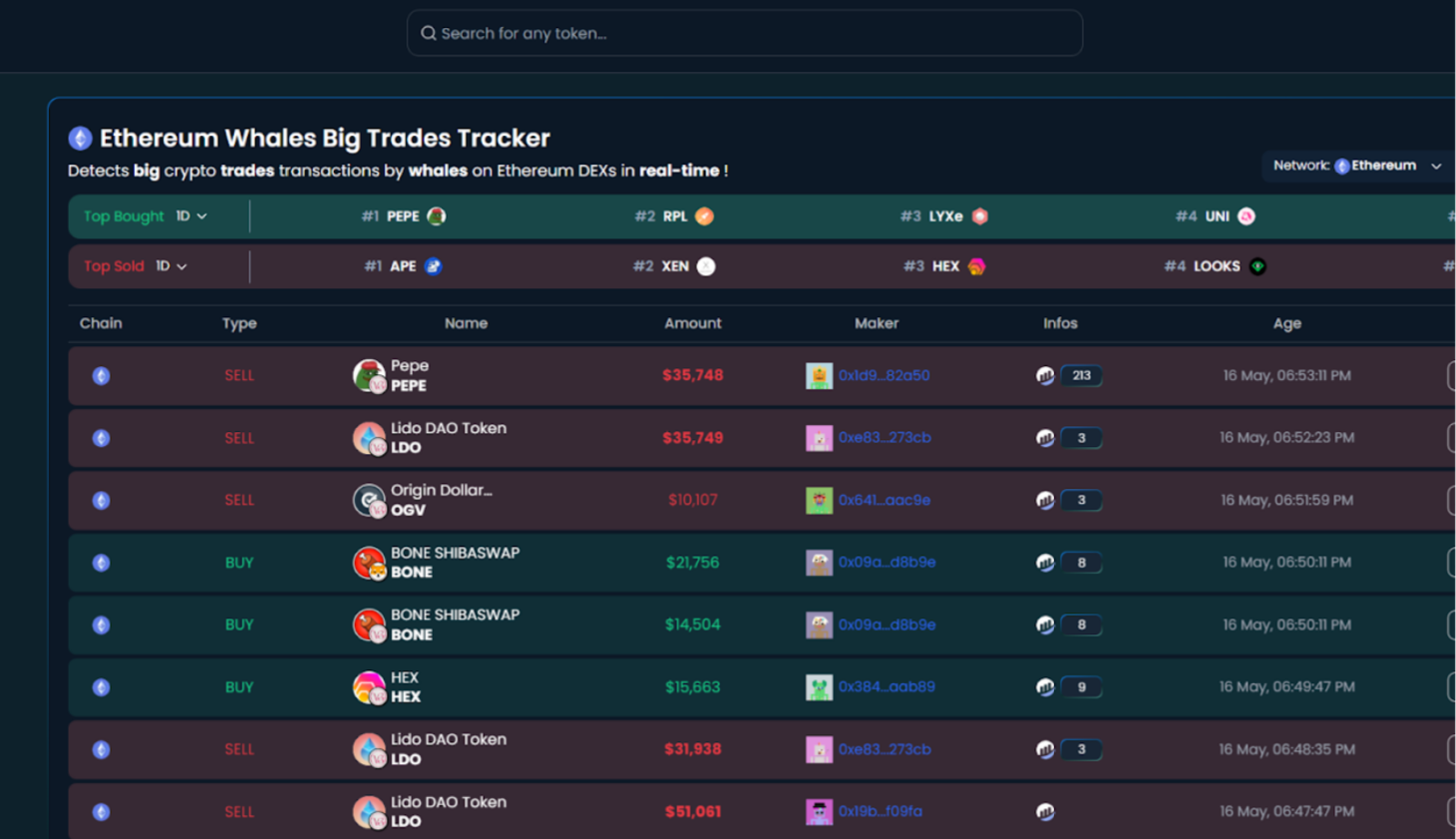Open the Network Ethereum dropdown

(x=1357, y=166)
